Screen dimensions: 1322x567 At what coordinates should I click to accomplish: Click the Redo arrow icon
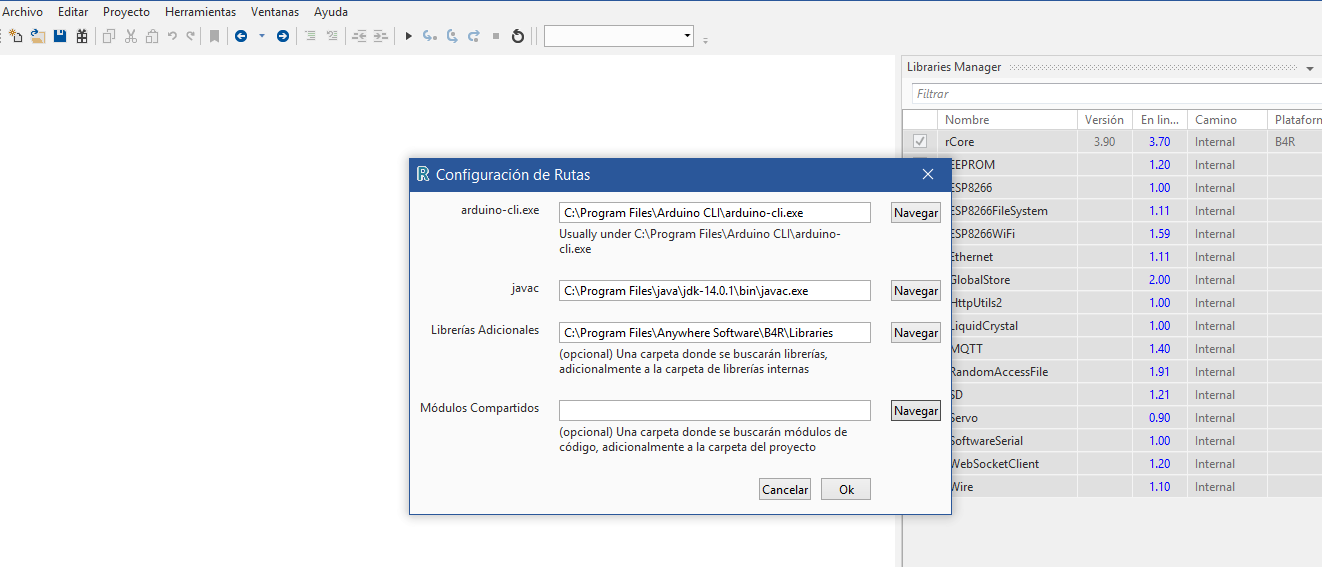[190, 36]
